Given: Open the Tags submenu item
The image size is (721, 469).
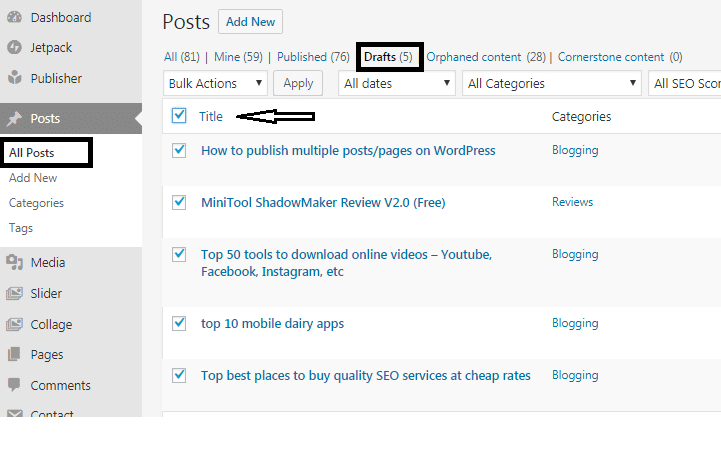Looking at the screenshot, I should click(x=21, y=228).
